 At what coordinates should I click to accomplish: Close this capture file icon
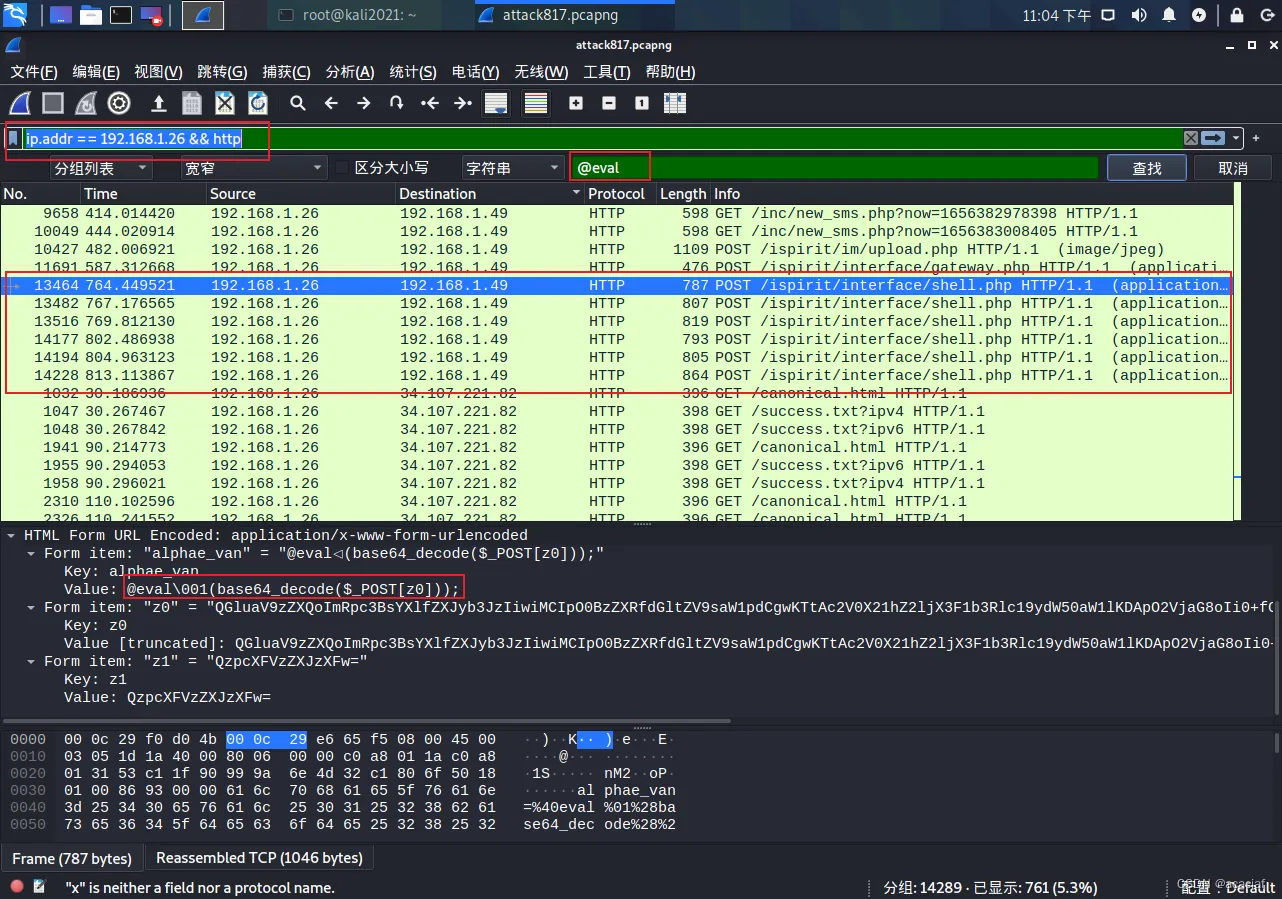point(225,103)
